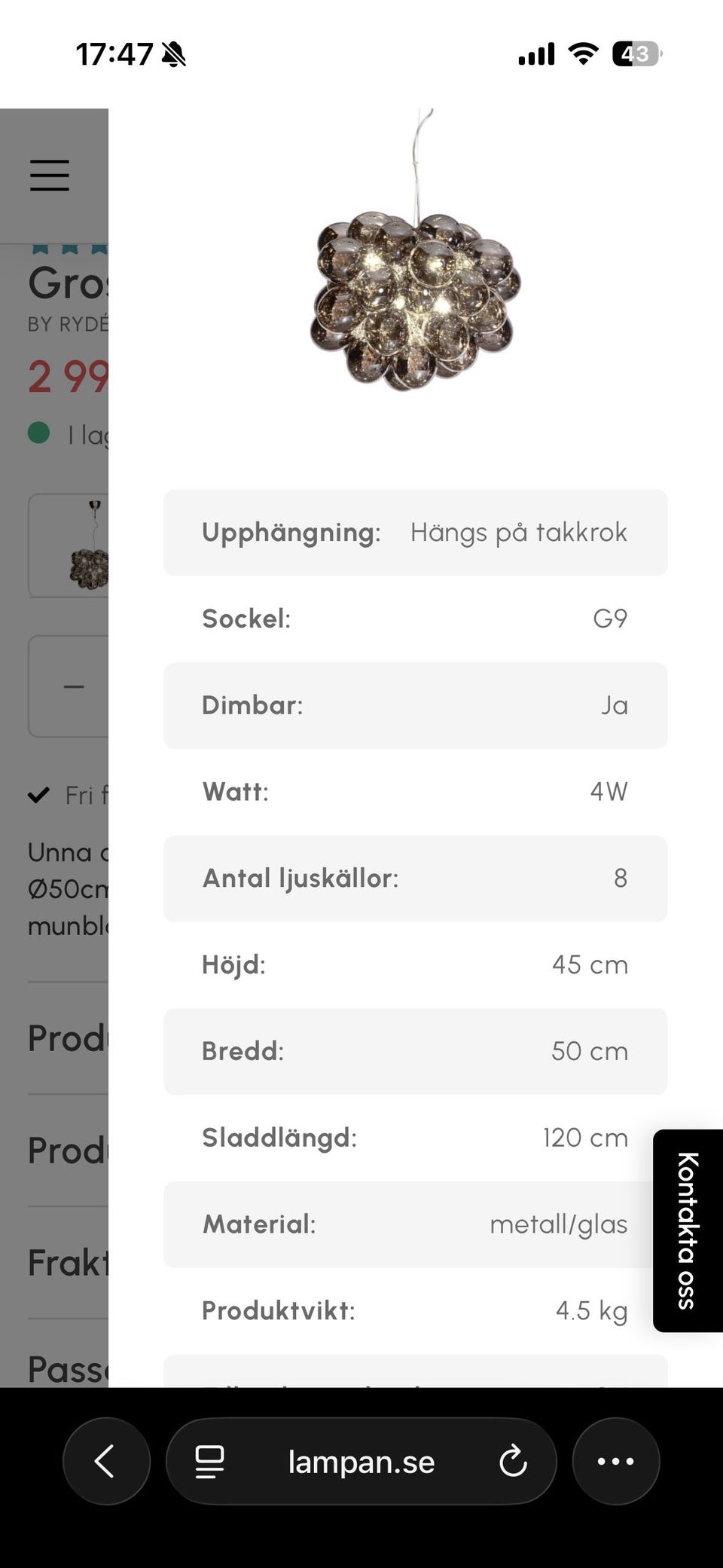Reload the lampan.se page
Viewport: 723px width, 1568px height.
pos(513,1461)
